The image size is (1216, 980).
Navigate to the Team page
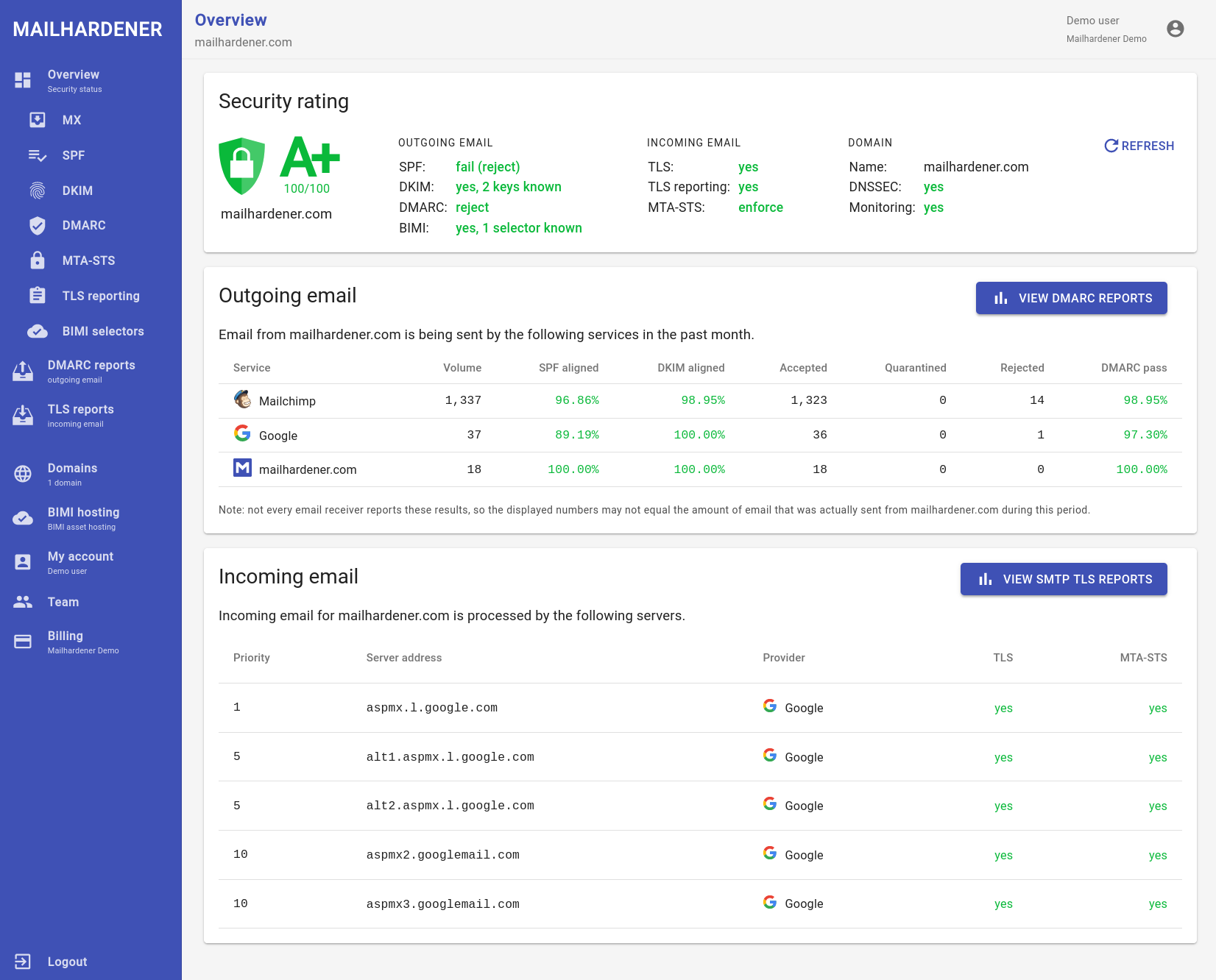tap(63, 602)
